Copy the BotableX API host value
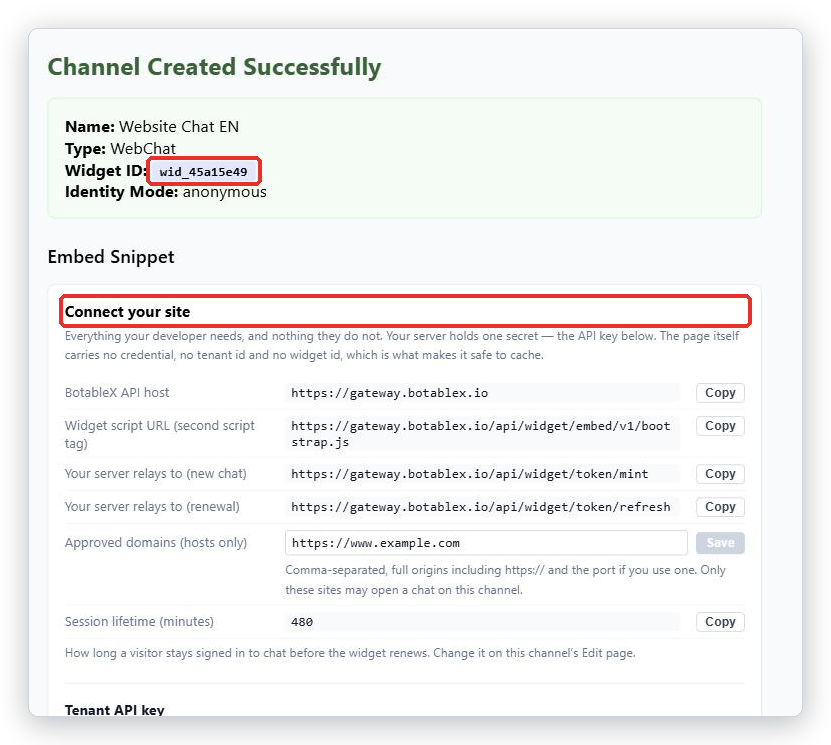 click(x=720, y=393)
